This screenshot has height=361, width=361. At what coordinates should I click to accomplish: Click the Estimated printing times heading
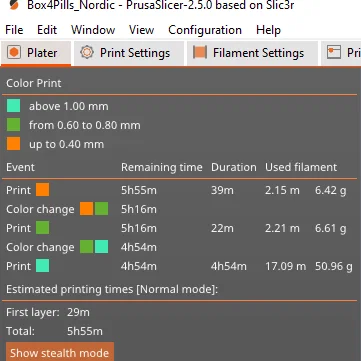tap(112, 289)
